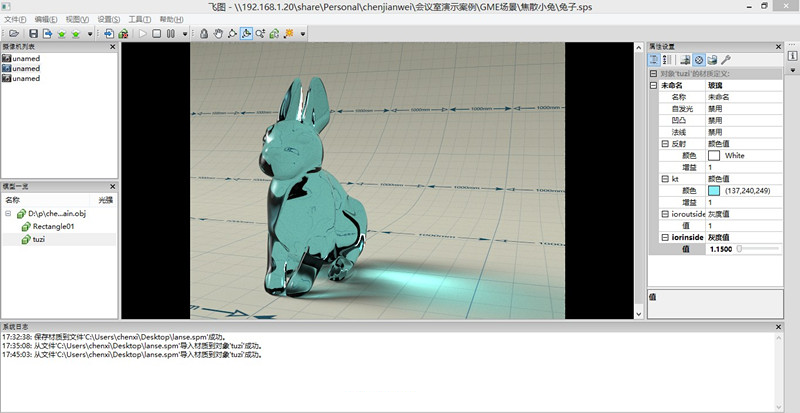Save the scene with the floppy disk icon
The image size is (800, 413).
point(33,34)
